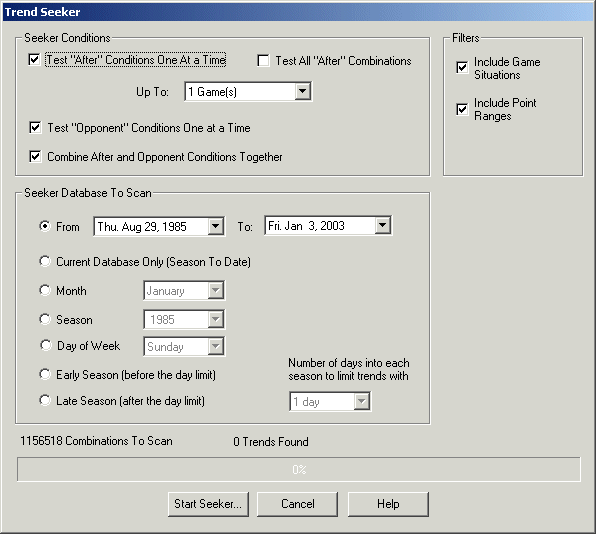Open Help for Trend Seeker
The width and height of the screenshot is (596, 534).
pos(388,504)
